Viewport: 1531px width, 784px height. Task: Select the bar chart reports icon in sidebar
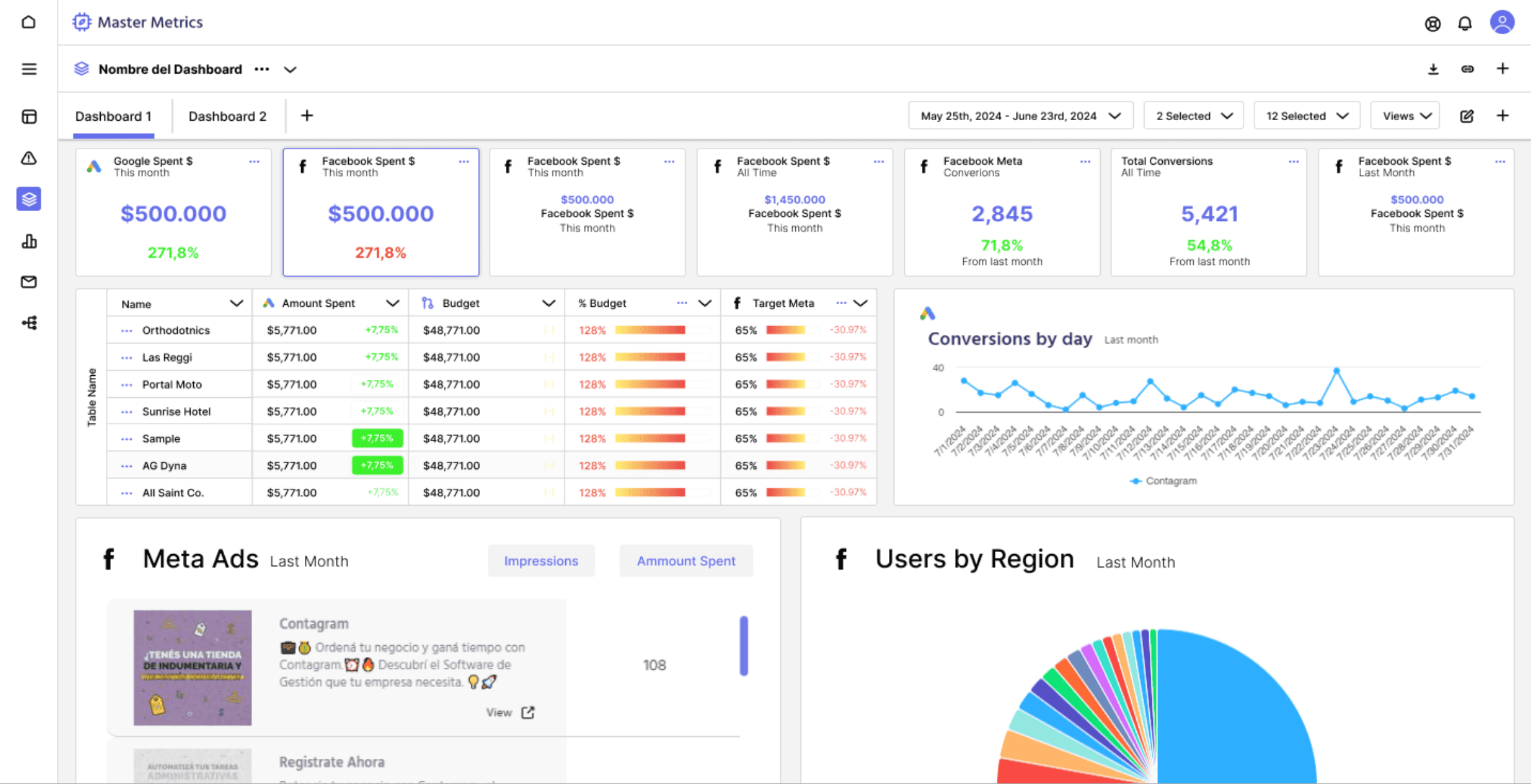coord(28,241)
